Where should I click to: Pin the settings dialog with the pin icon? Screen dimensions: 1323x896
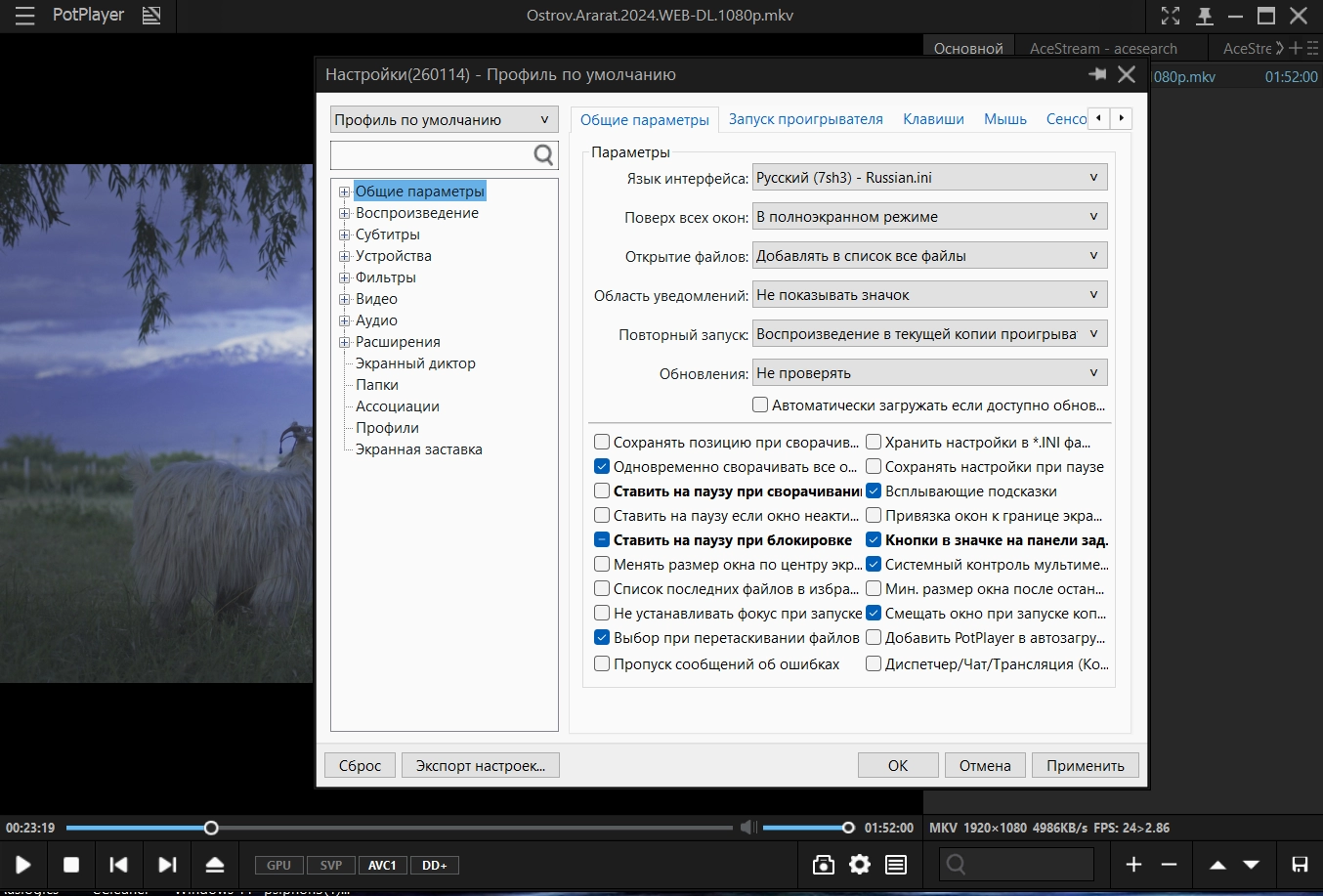1097,74
